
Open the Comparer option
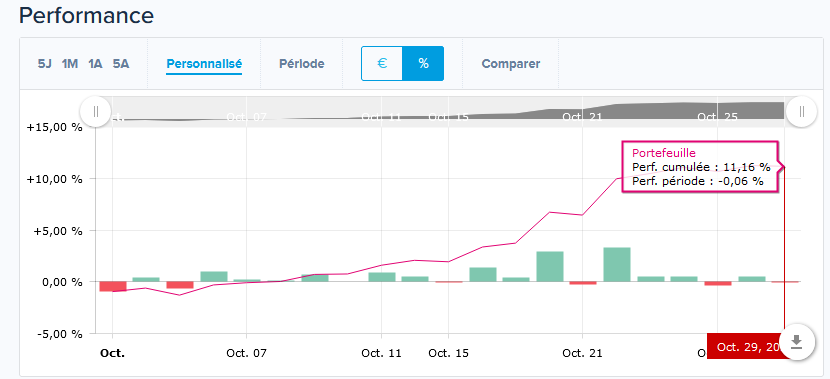click(511, 64)
